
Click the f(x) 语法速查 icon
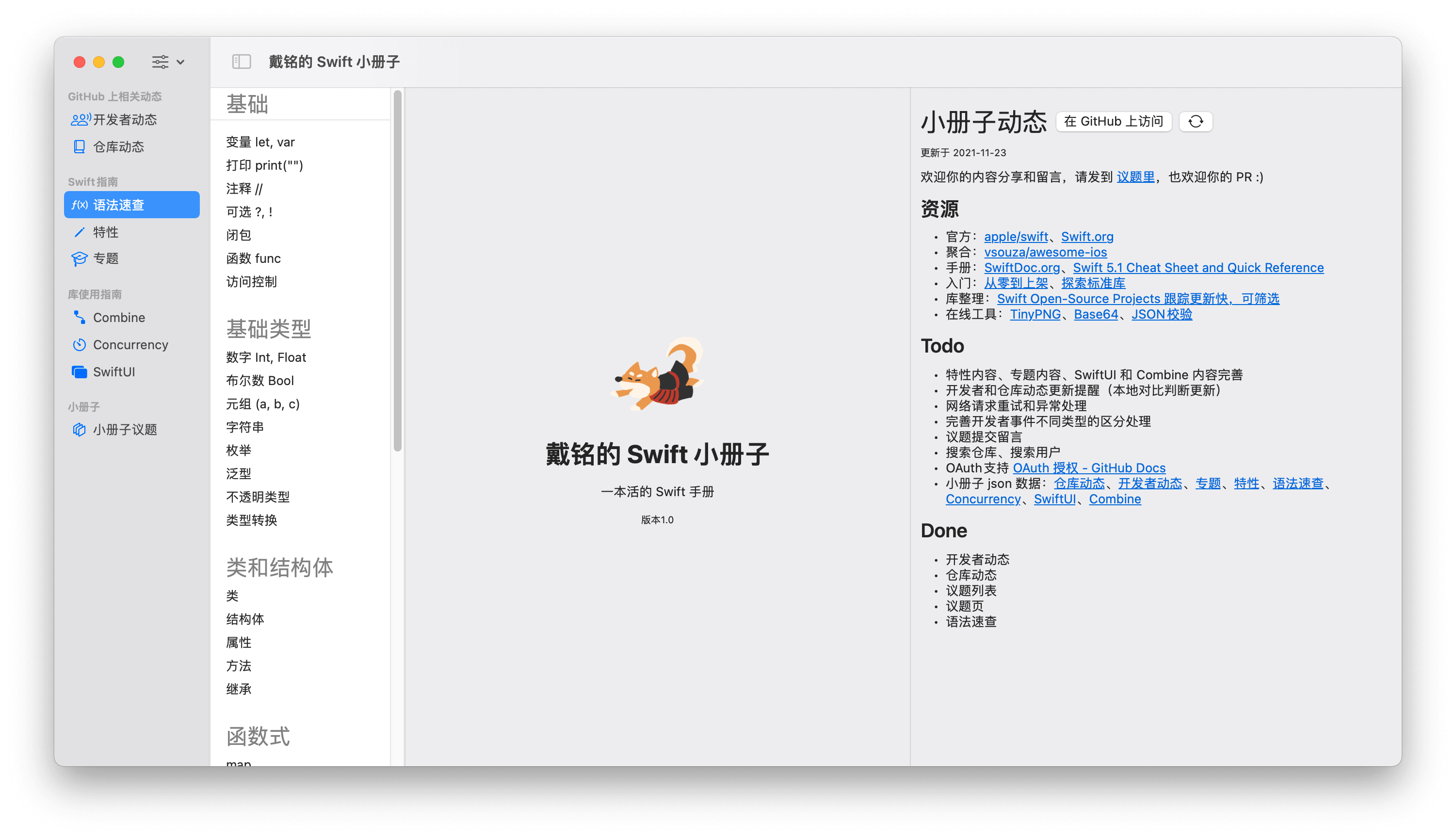pos(80,205)
